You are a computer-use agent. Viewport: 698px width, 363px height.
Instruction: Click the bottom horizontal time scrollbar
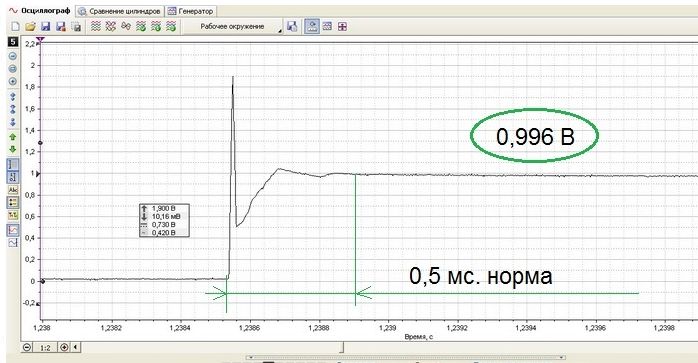406,357
